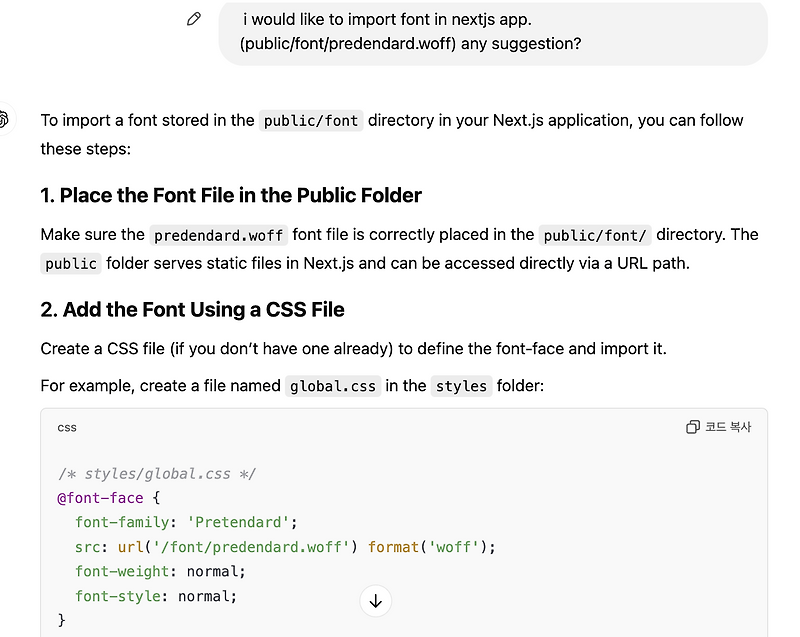Select the styles folder code span
The height and width of the screenshot is (637, 800).
click(461, 386)
